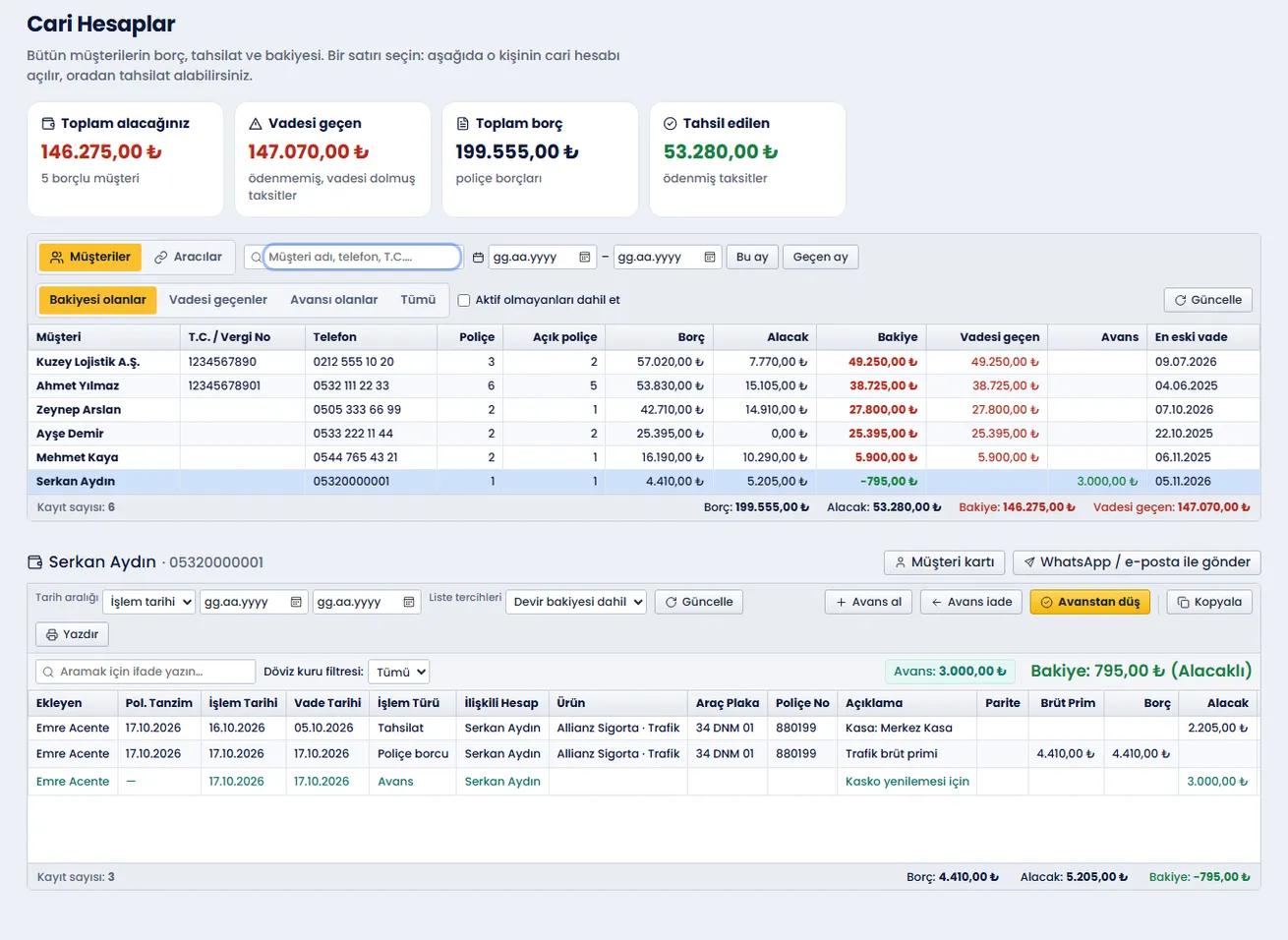Open Döviz kuru filtresi Tümü dropdown

[x=399, y=673]
